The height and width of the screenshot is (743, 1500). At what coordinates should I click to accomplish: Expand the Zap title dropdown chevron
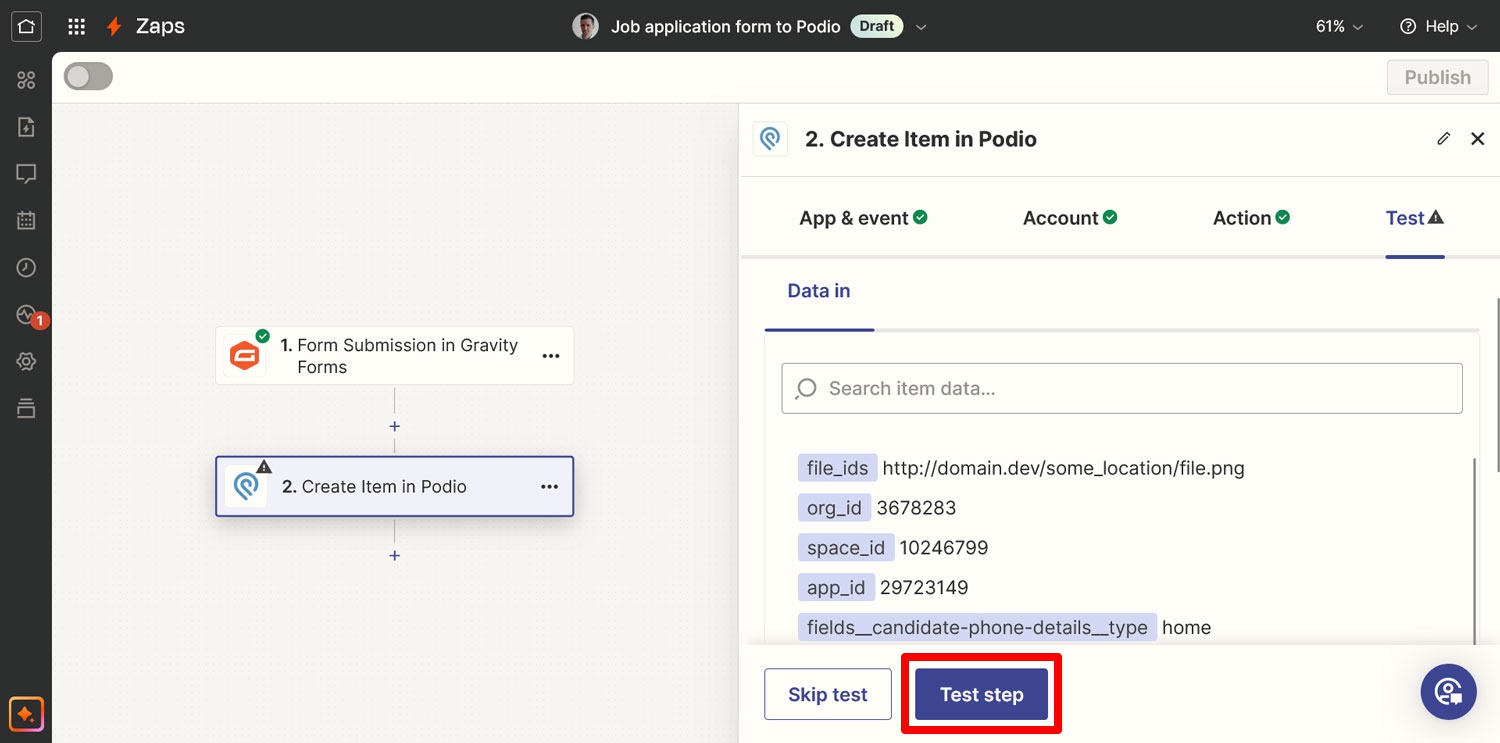[921, 27]
